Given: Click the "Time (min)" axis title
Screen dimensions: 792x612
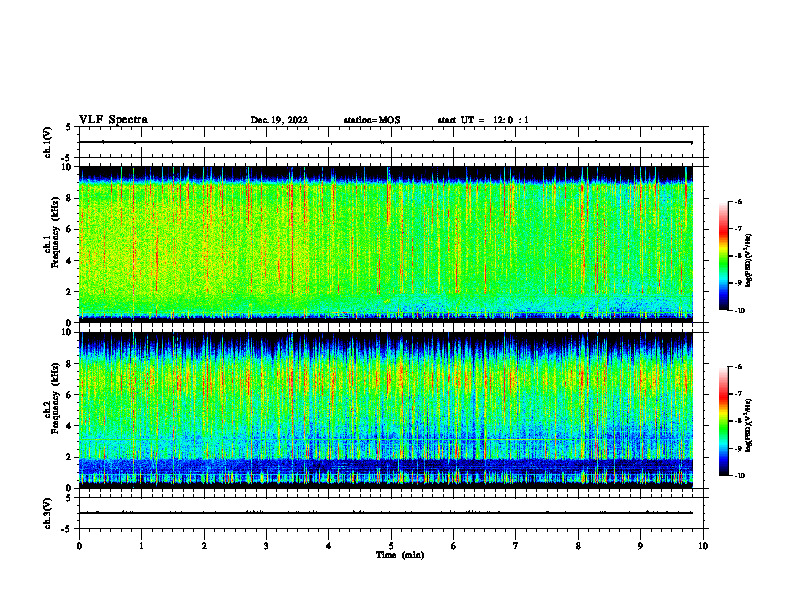Looking at the screenshot, I should point(400,555).
